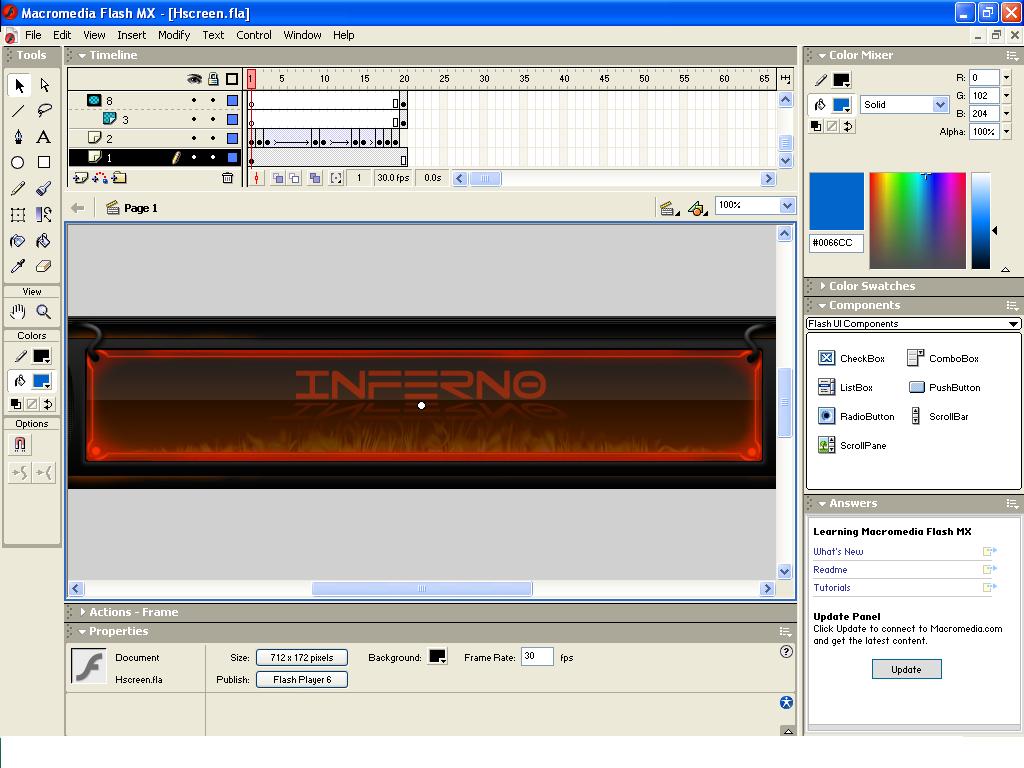Choose the Zoom magnifier tool
The width and height of the screenshot is (1024, 768).
44,312
